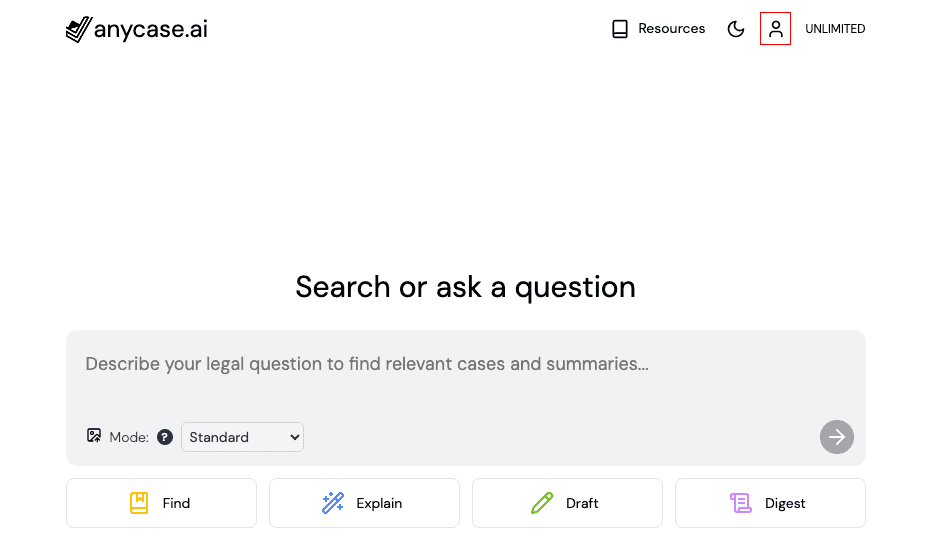928x560 pixels.
Task: Click the dropdown arrow on Standard selector
Action: click(294, 437)
